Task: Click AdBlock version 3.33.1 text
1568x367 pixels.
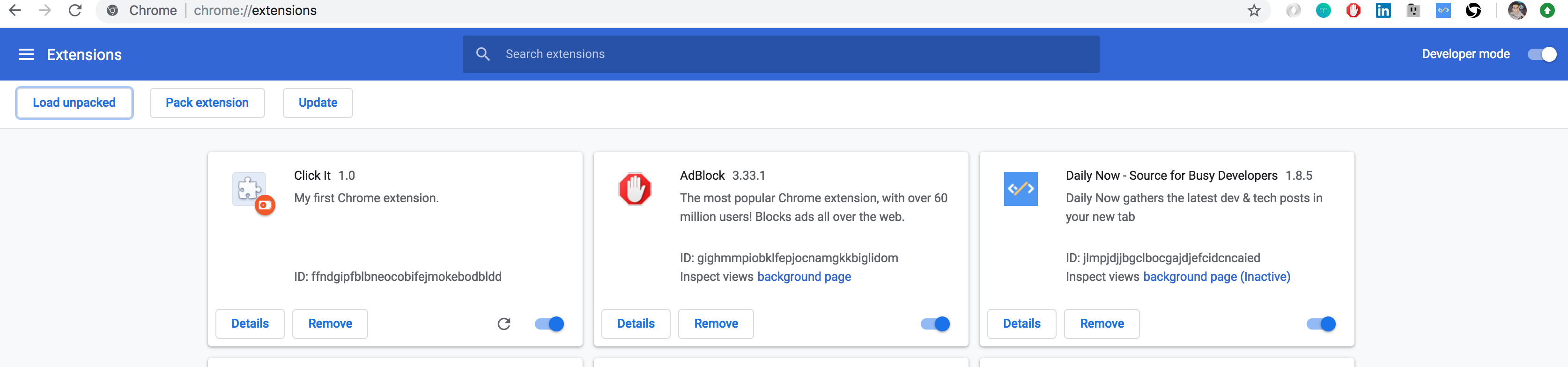Action: point(749,176)
